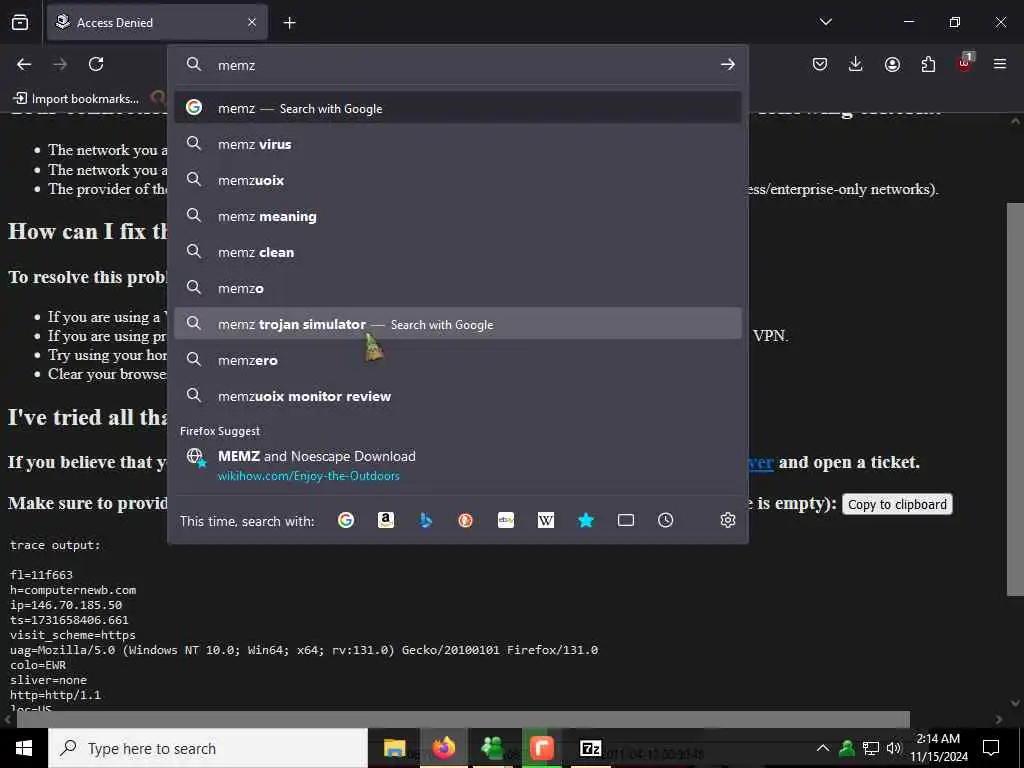Select 'memzuoix monitor review' suggestion
Viewport: 1024px width, 768px height.
(x=457, y=396)
